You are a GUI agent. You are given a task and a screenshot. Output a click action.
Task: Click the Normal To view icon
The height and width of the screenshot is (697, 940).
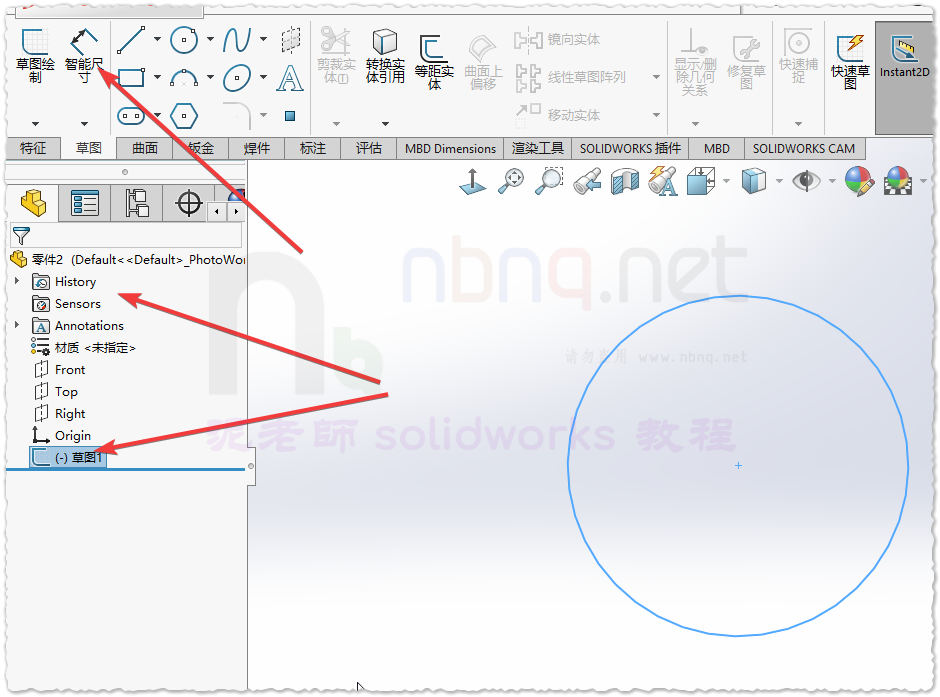point(472,182)
